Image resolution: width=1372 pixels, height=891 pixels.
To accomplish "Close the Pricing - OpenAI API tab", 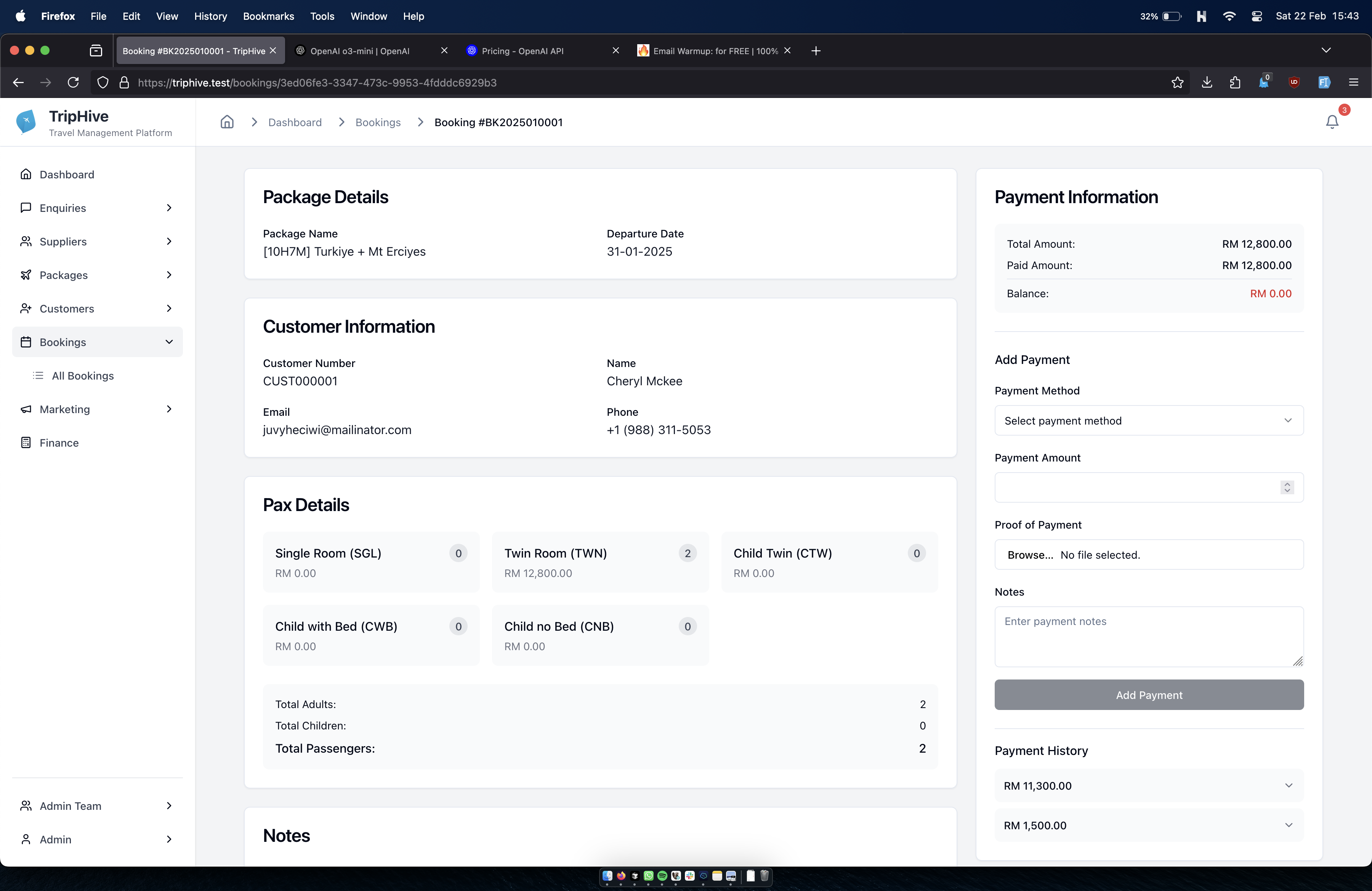I will coord(615,51).
